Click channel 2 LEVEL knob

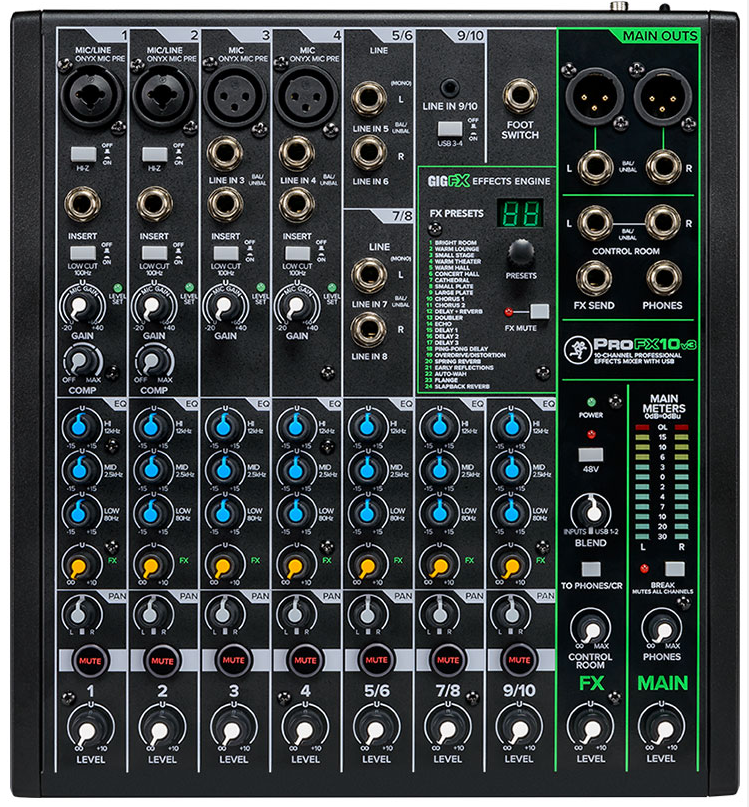(161, 729)
